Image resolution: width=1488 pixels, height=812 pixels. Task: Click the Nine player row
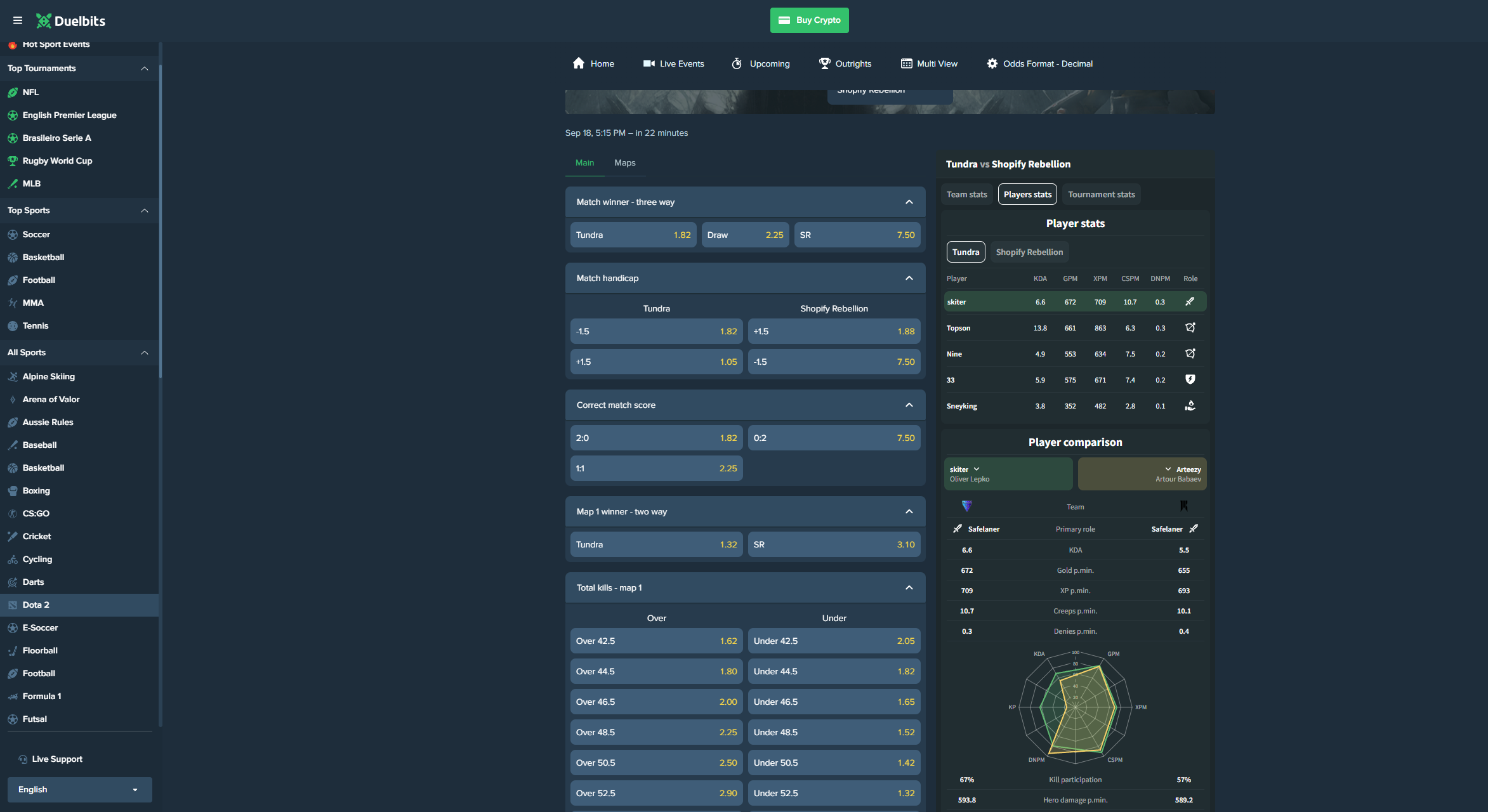pyautogui.click(x=1076, y=355)
